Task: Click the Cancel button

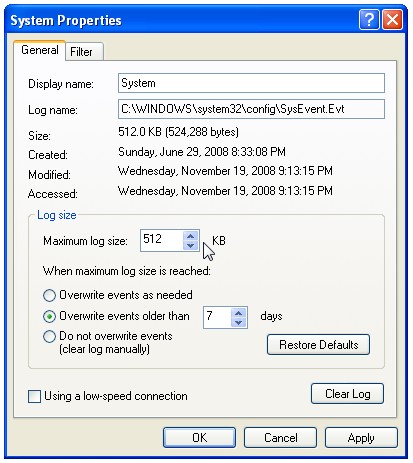Action: 280,438
